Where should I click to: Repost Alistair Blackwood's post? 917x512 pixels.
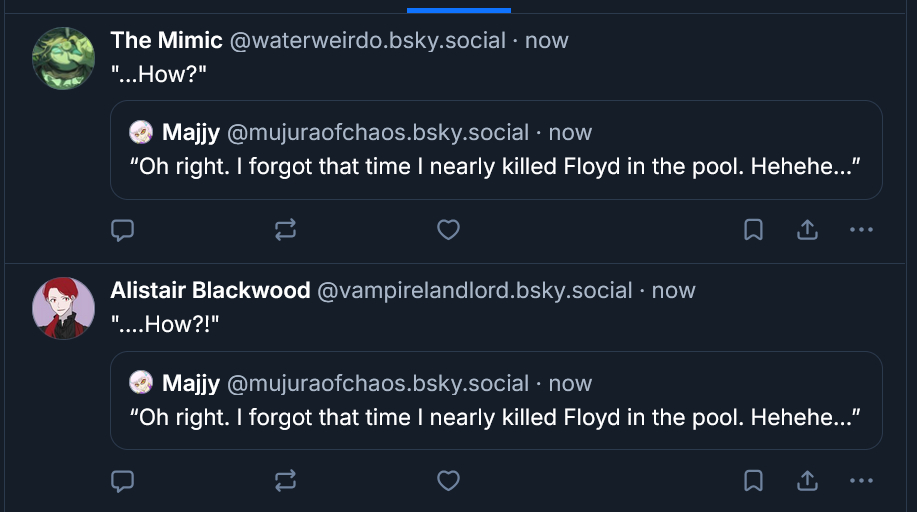click(x=285, y=481)
